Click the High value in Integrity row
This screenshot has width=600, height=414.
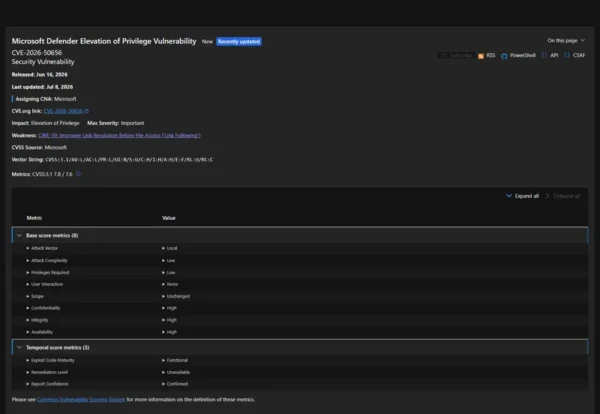point(172,320)
